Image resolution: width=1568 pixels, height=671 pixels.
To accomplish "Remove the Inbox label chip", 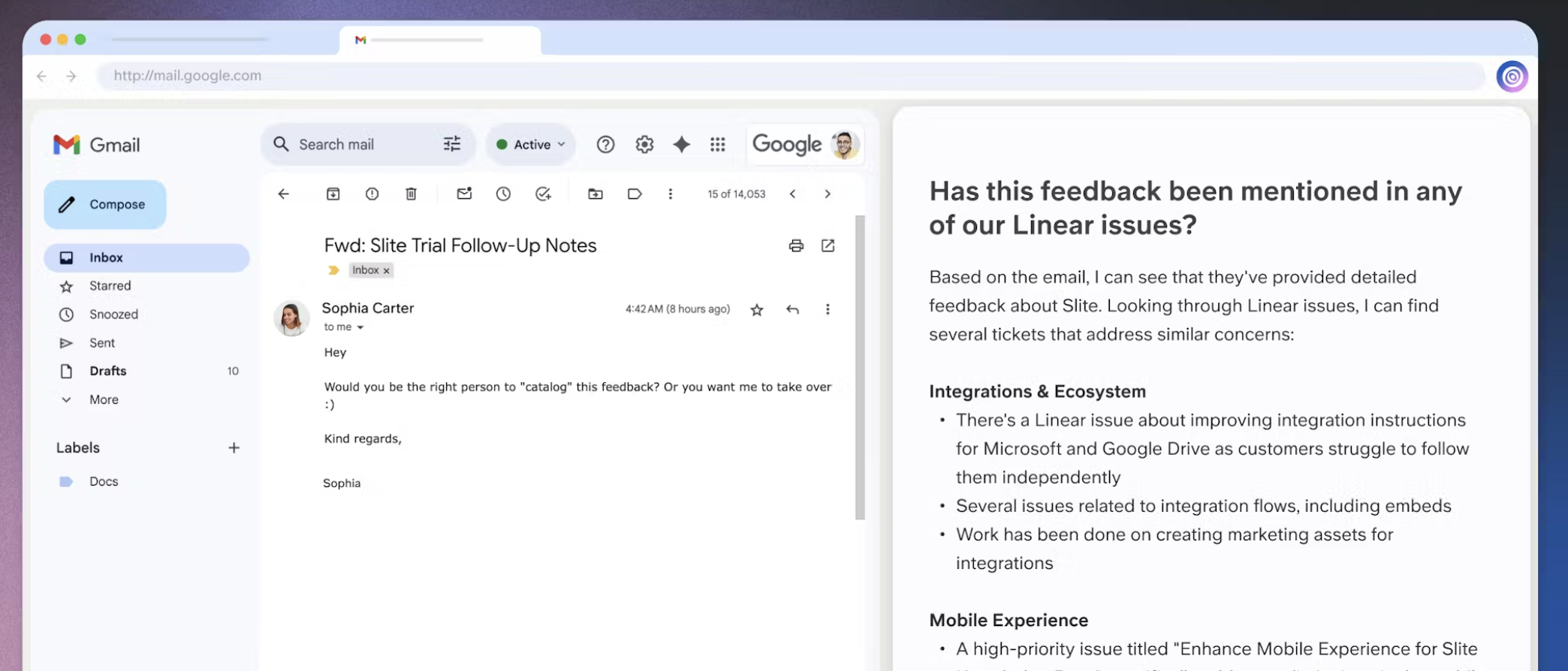I will (x=387, y=271).
